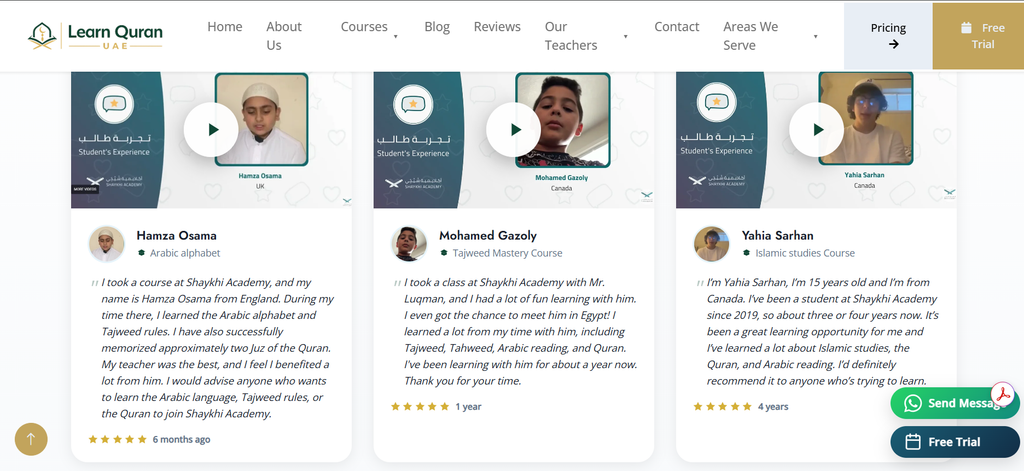Image resolution: width=1024 pixels, height=471 pixels.
Task: Click the WhatsApp Send Message button
Action: (955, 403)
